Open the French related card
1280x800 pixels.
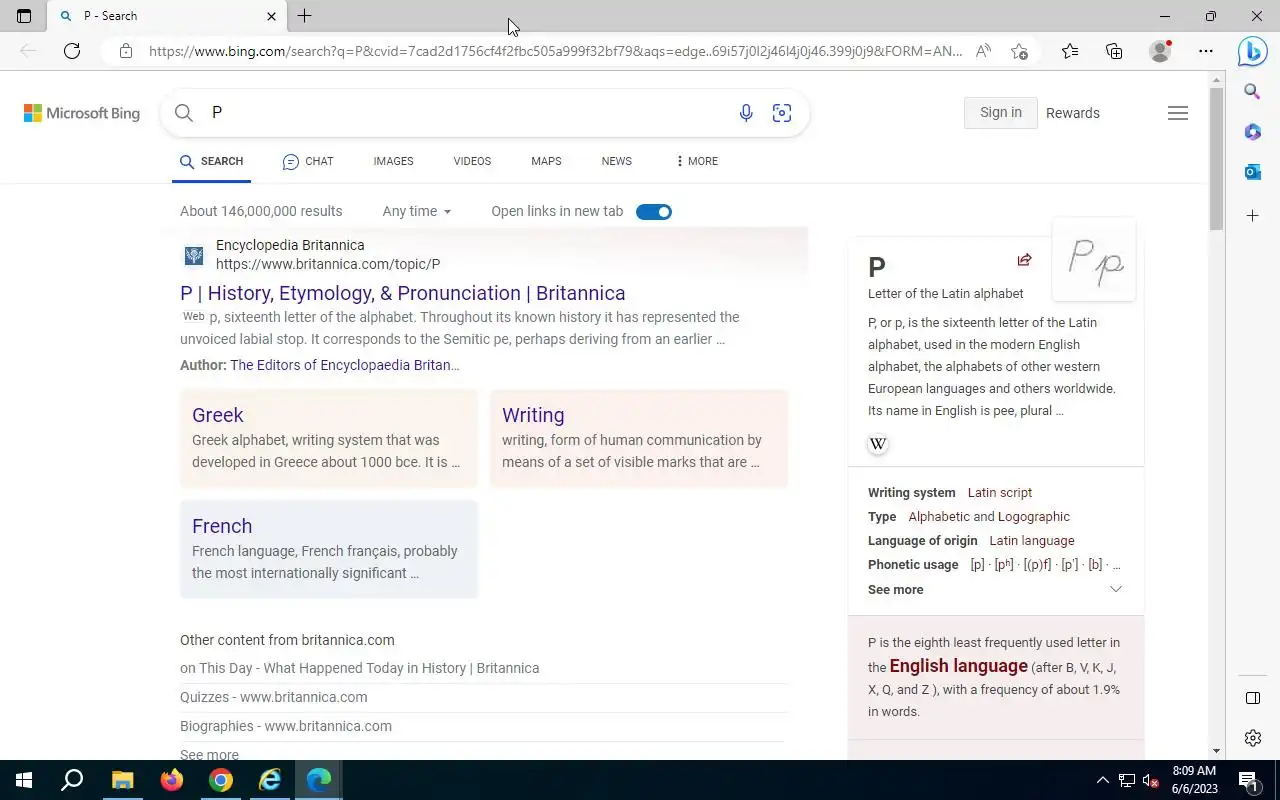[329, 549]
